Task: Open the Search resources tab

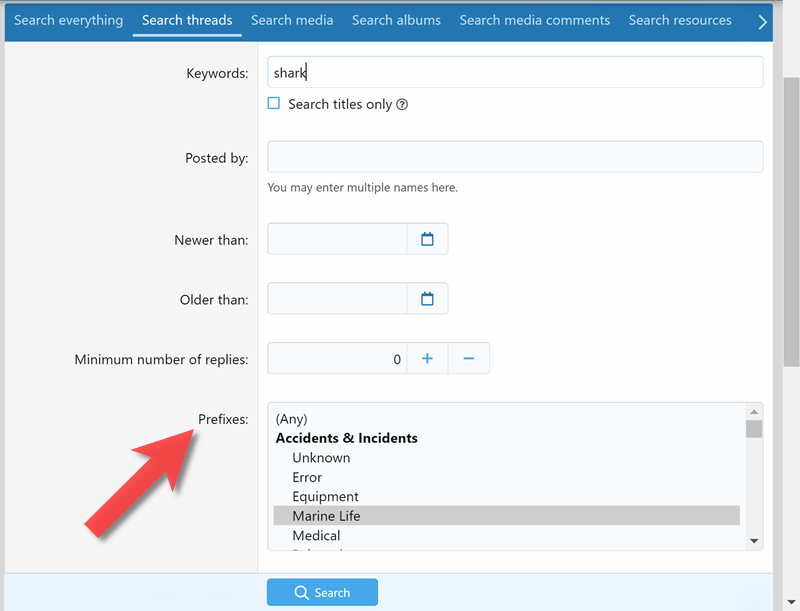Action: tap(680, 20)
